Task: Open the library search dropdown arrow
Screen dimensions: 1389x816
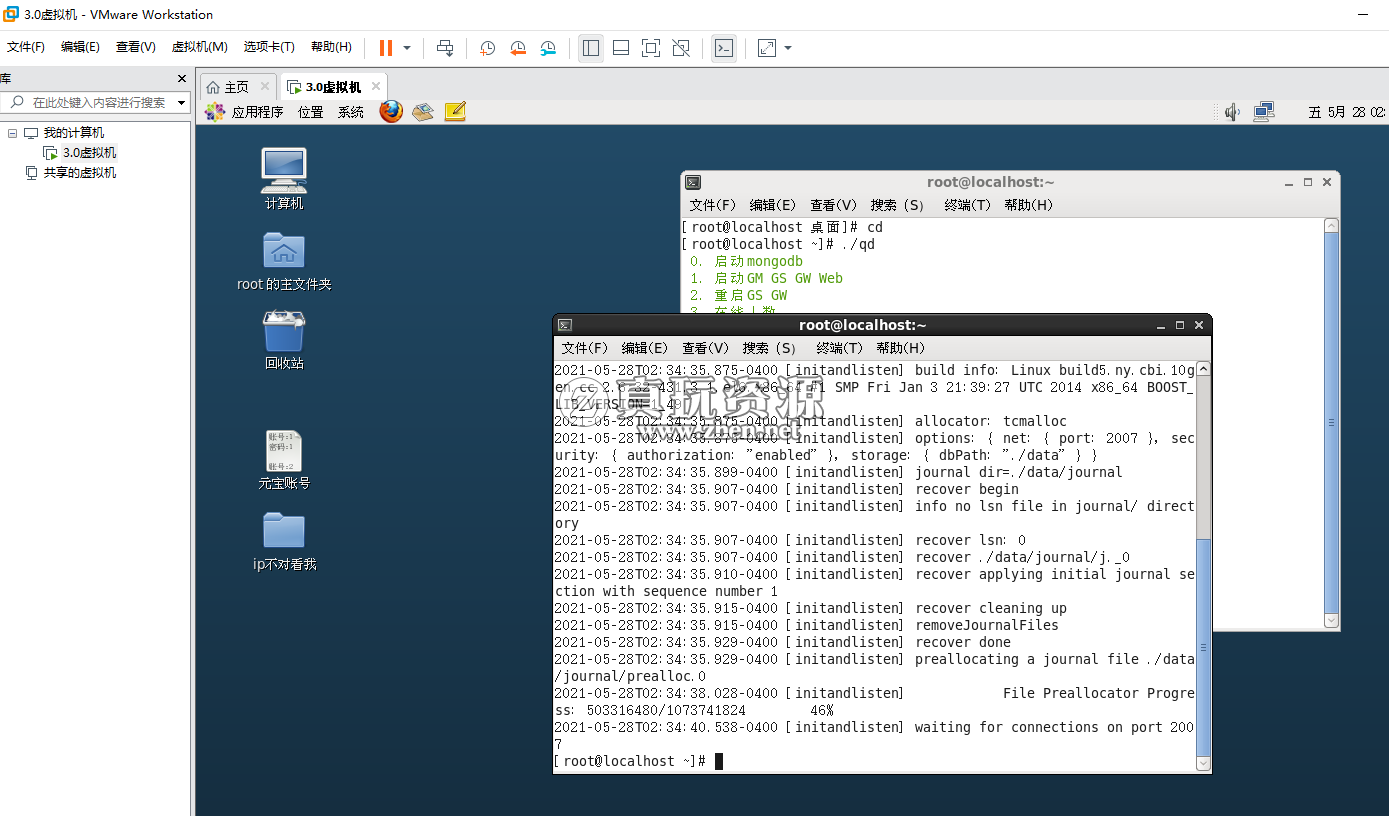Action: pos(181,102)
